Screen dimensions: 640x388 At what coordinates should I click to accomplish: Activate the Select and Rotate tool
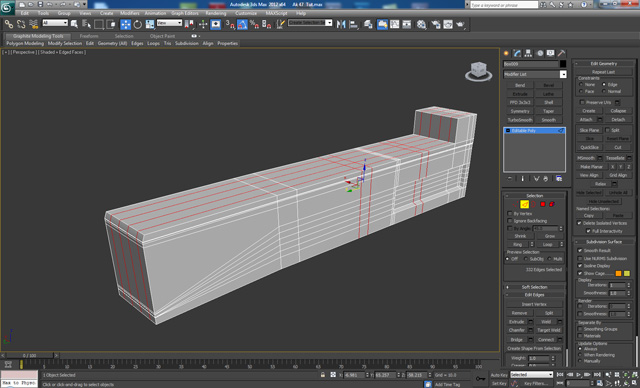click(x=138, y=24)
